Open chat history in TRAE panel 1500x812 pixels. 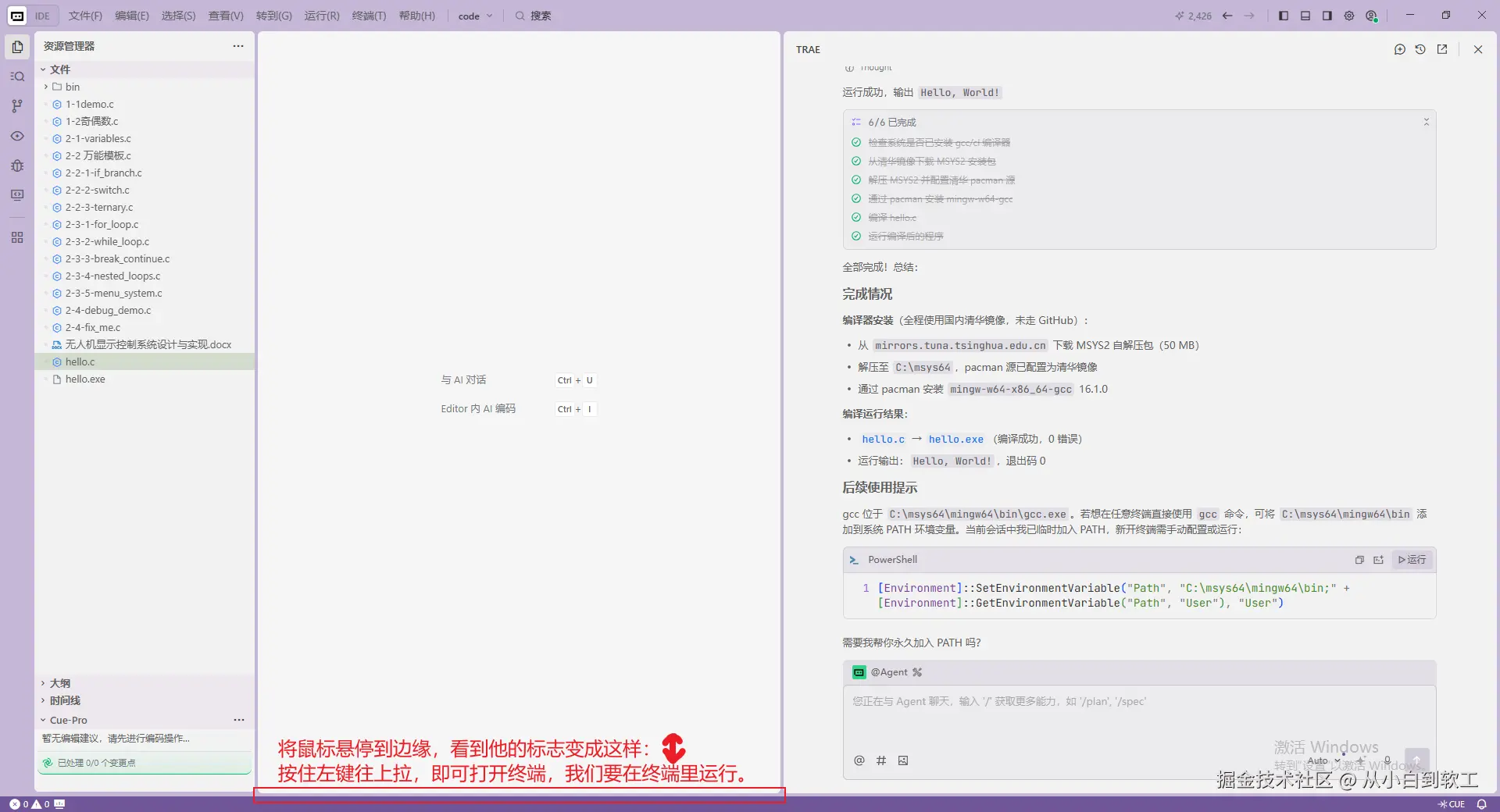[x=1420, y=49]
